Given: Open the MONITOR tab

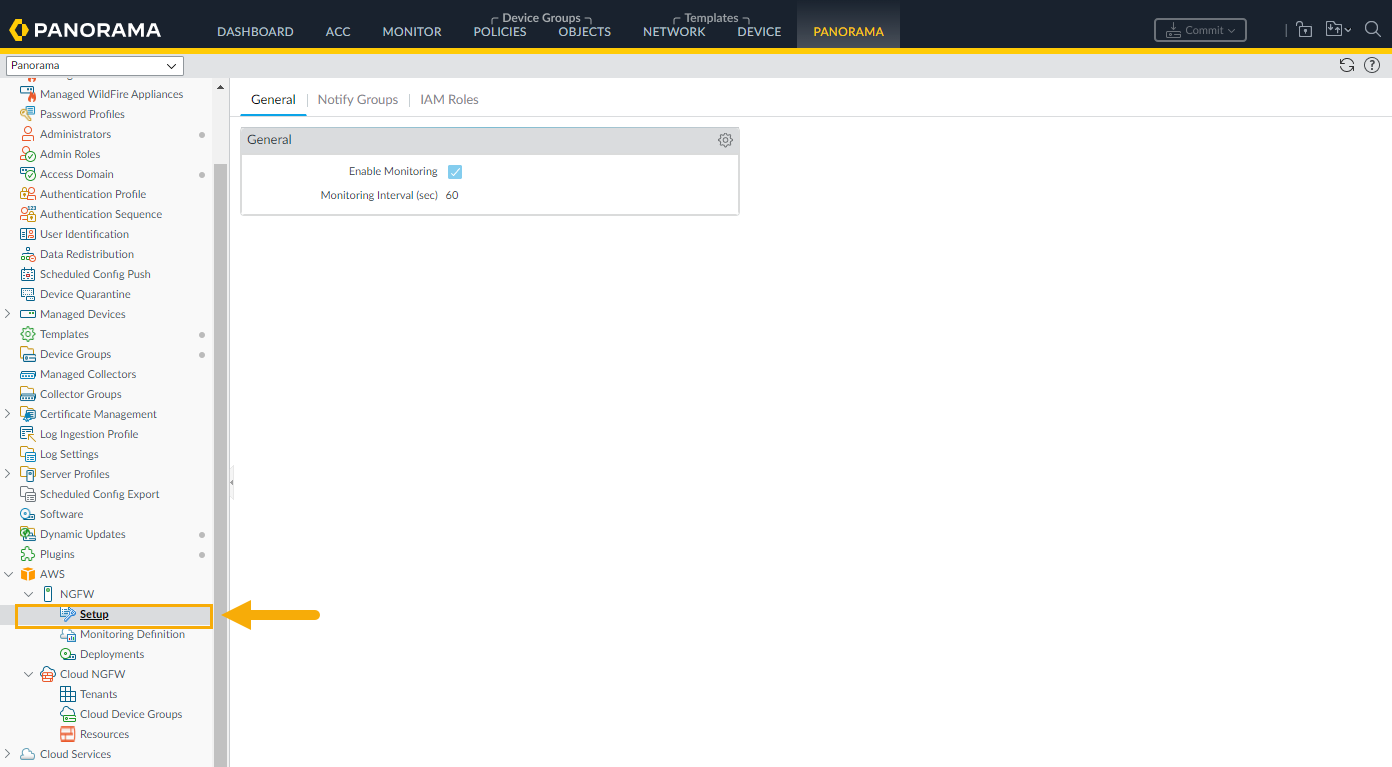Looking at the screenshot, I should 412,32.
